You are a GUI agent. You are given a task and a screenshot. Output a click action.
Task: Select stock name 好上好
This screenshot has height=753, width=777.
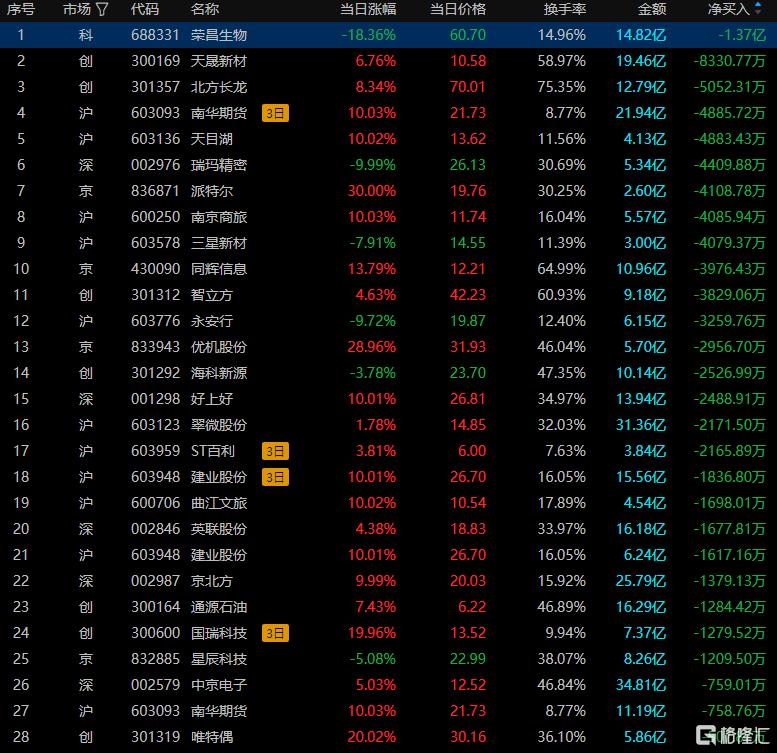click(212, 399)
